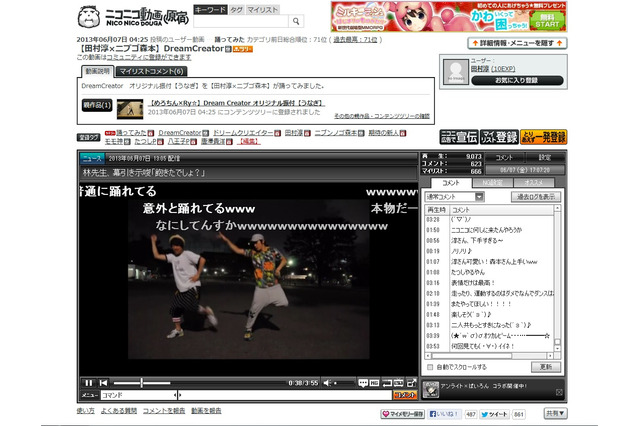This screenshot has height=426, width=640.
Task: Click dictionary icon next to ドリームクリエイター tag
Action: (x=278, y=133)
